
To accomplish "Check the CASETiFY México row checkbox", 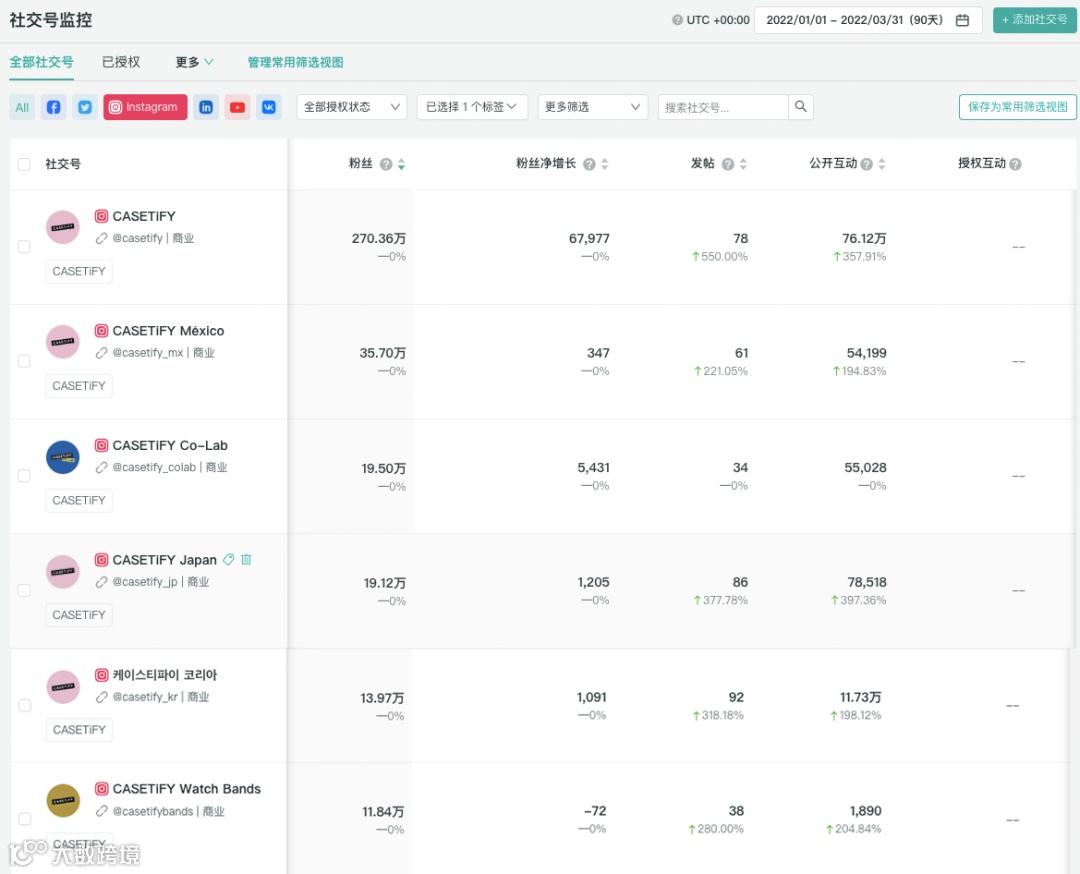I will [x=24, y=361].
